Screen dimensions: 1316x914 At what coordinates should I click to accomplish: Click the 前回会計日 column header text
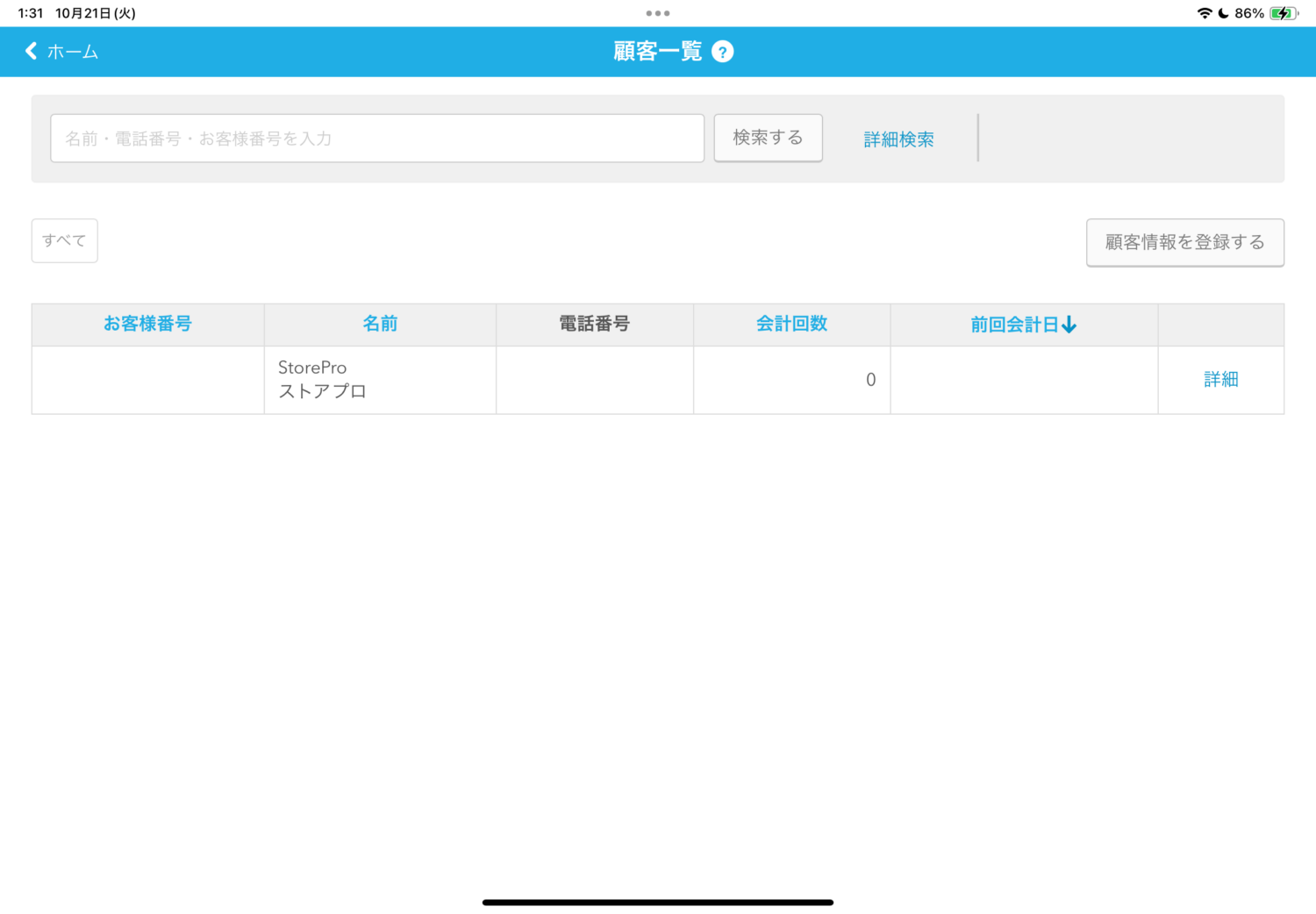1013,325
